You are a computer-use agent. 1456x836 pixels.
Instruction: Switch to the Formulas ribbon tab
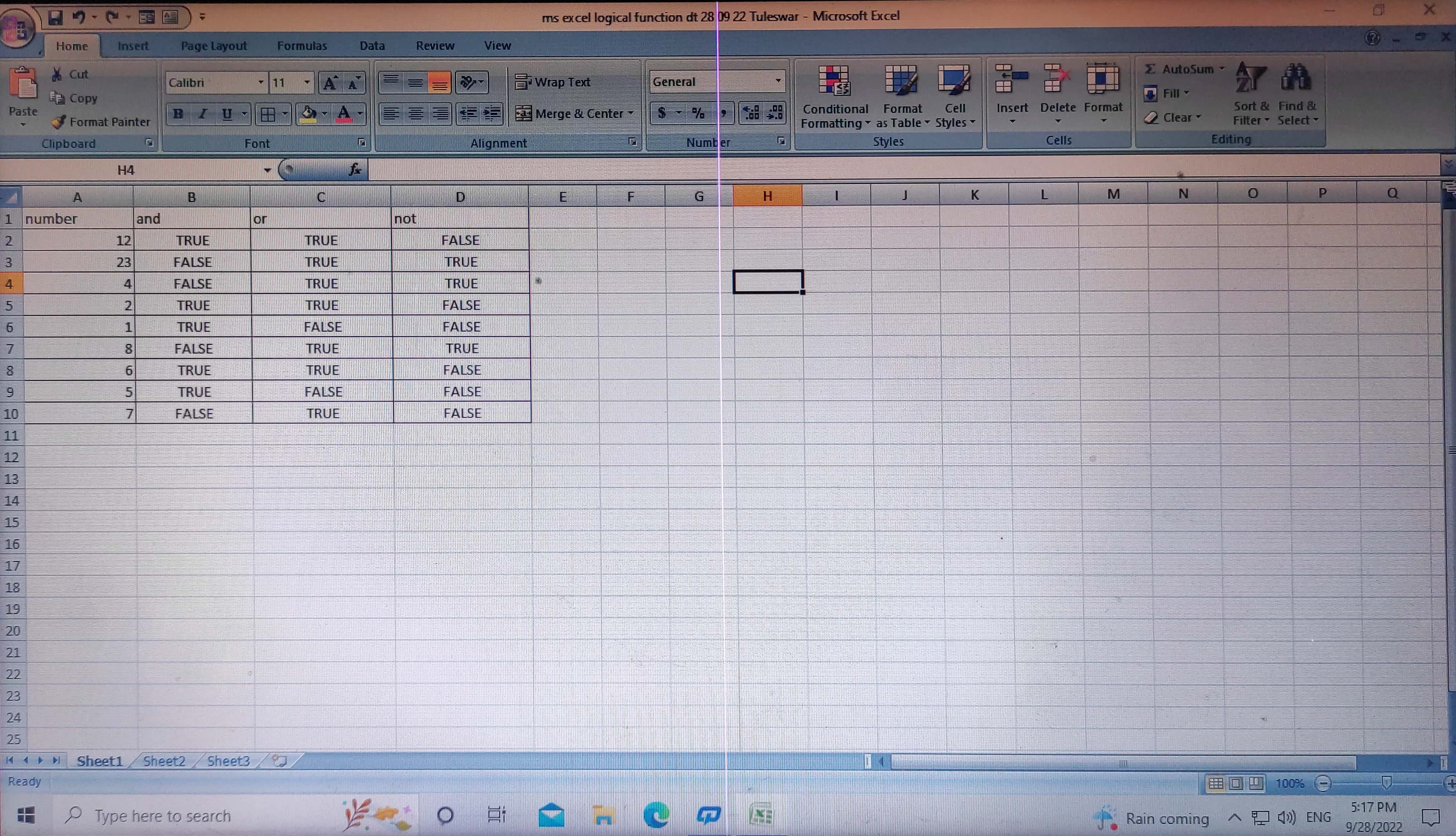point(301,46)
